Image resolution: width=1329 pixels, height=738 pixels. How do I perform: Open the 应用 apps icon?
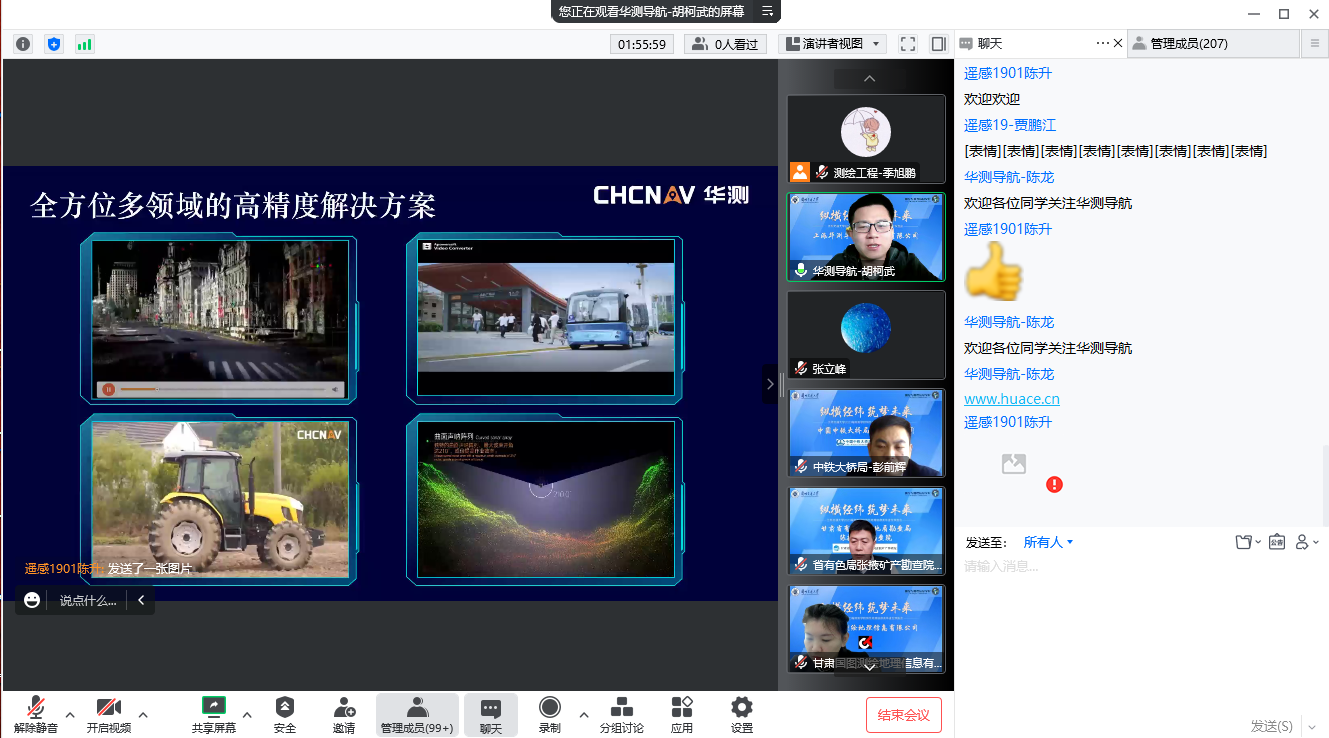(x=682, y=714)
